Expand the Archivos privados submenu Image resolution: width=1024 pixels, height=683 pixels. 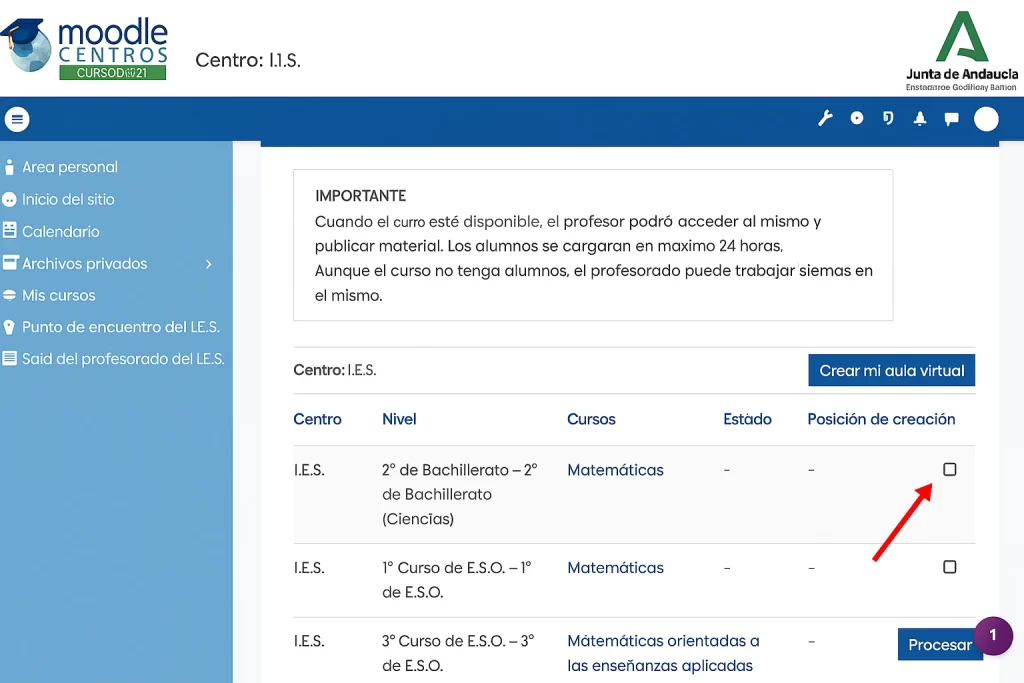(x=208, y=263)
